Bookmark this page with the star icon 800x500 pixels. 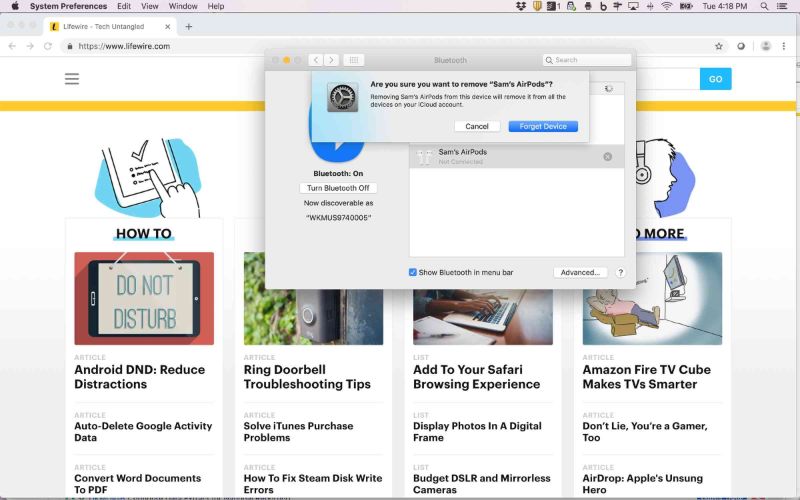pos(719,46)
